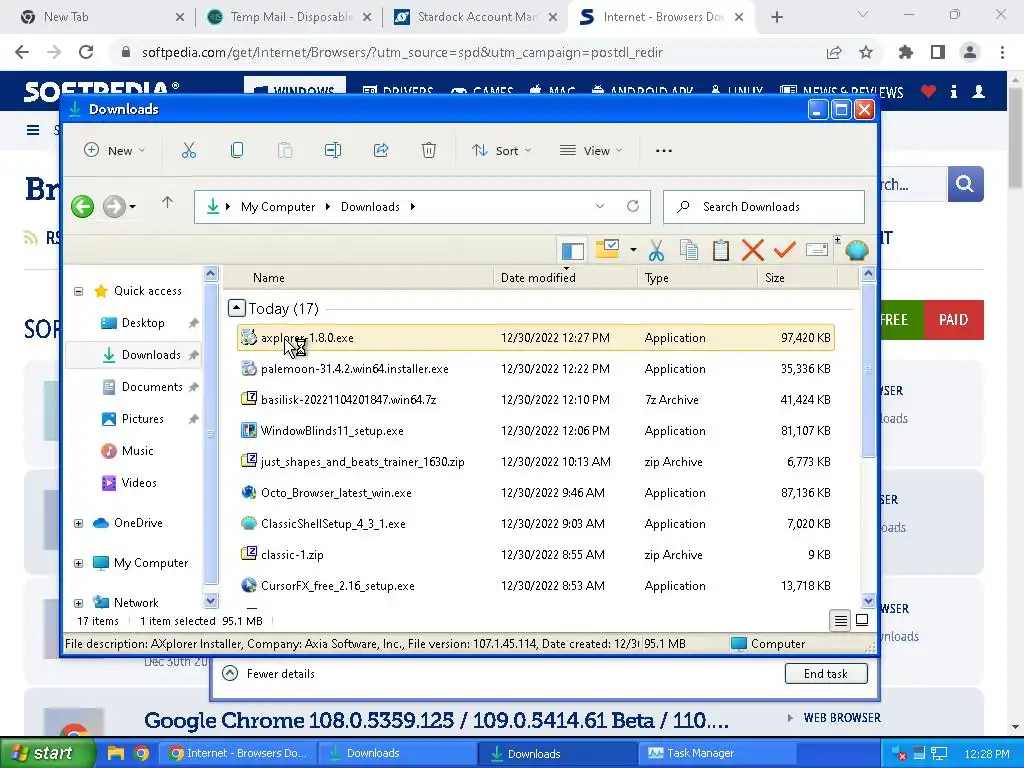Click the Classic toolbar scissors Cut icon
The height and width of the screenshot is (768, 1024).
[x=656, y=250]
